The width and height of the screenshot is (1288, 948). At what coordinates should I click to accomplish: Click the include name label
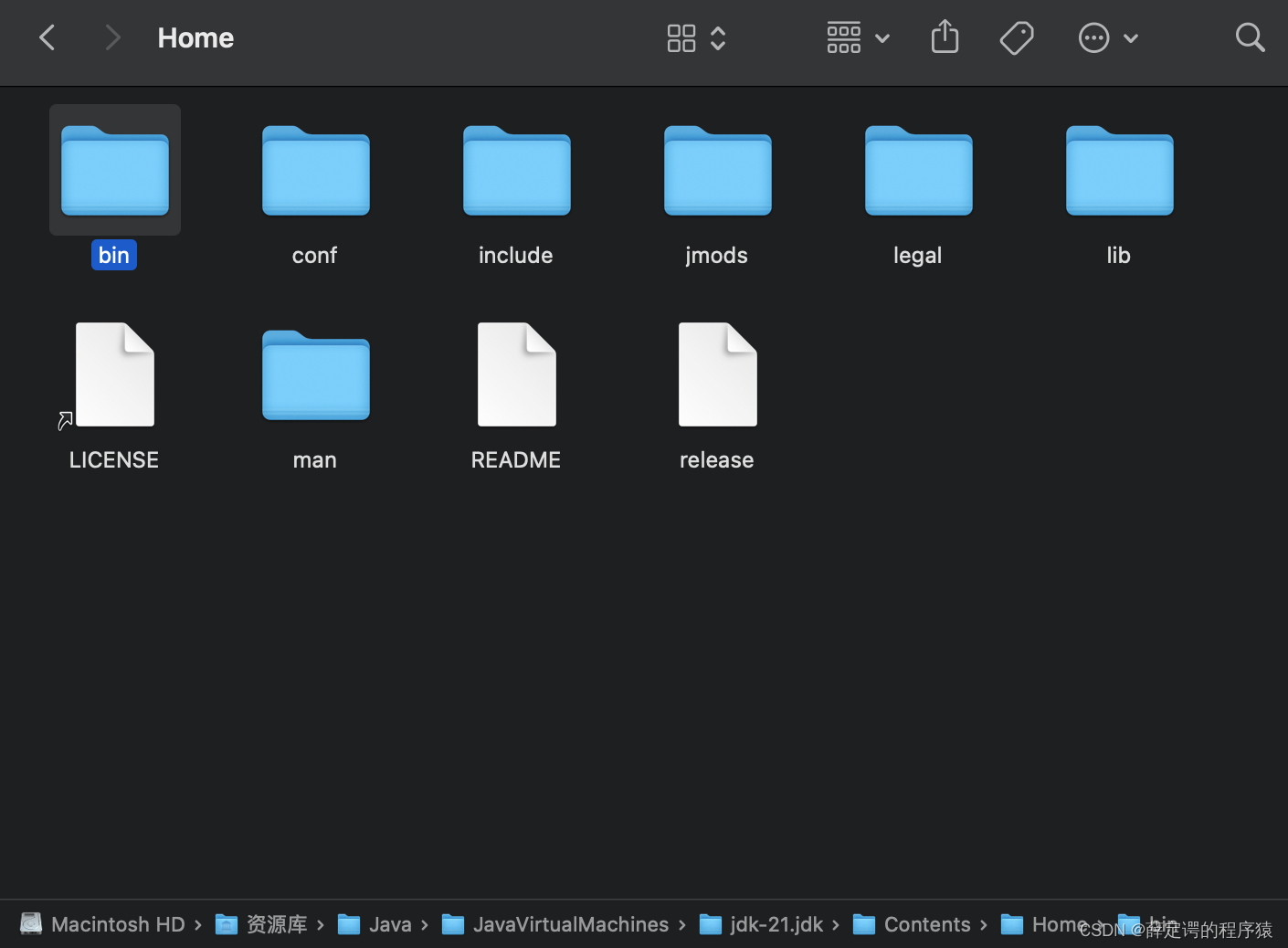516,255
